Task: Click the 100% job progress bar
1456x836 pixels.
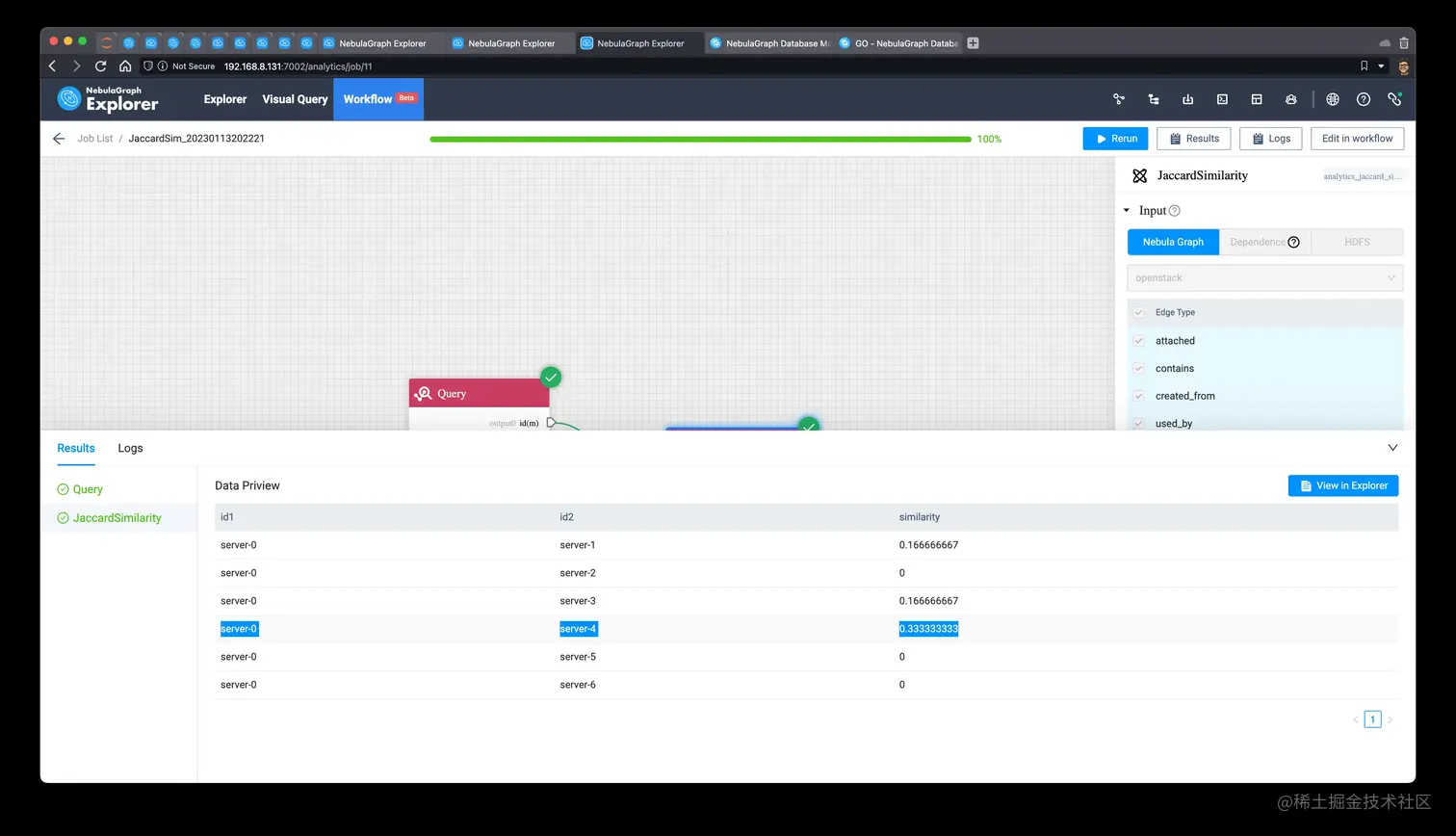Action: [x=700, y=140]
